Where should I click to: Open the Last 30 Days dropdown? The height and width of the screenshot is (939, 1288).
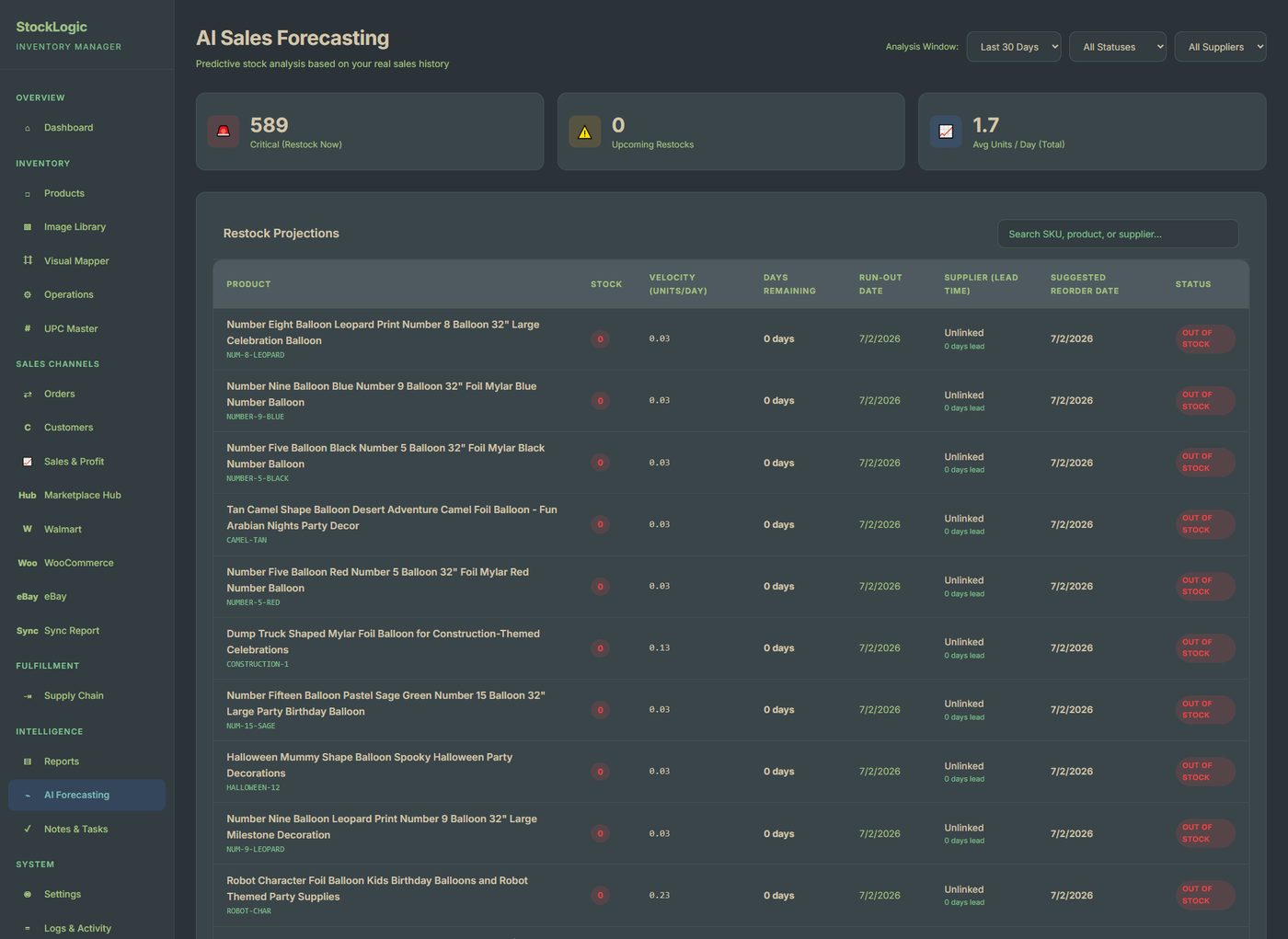point(1014,47)
